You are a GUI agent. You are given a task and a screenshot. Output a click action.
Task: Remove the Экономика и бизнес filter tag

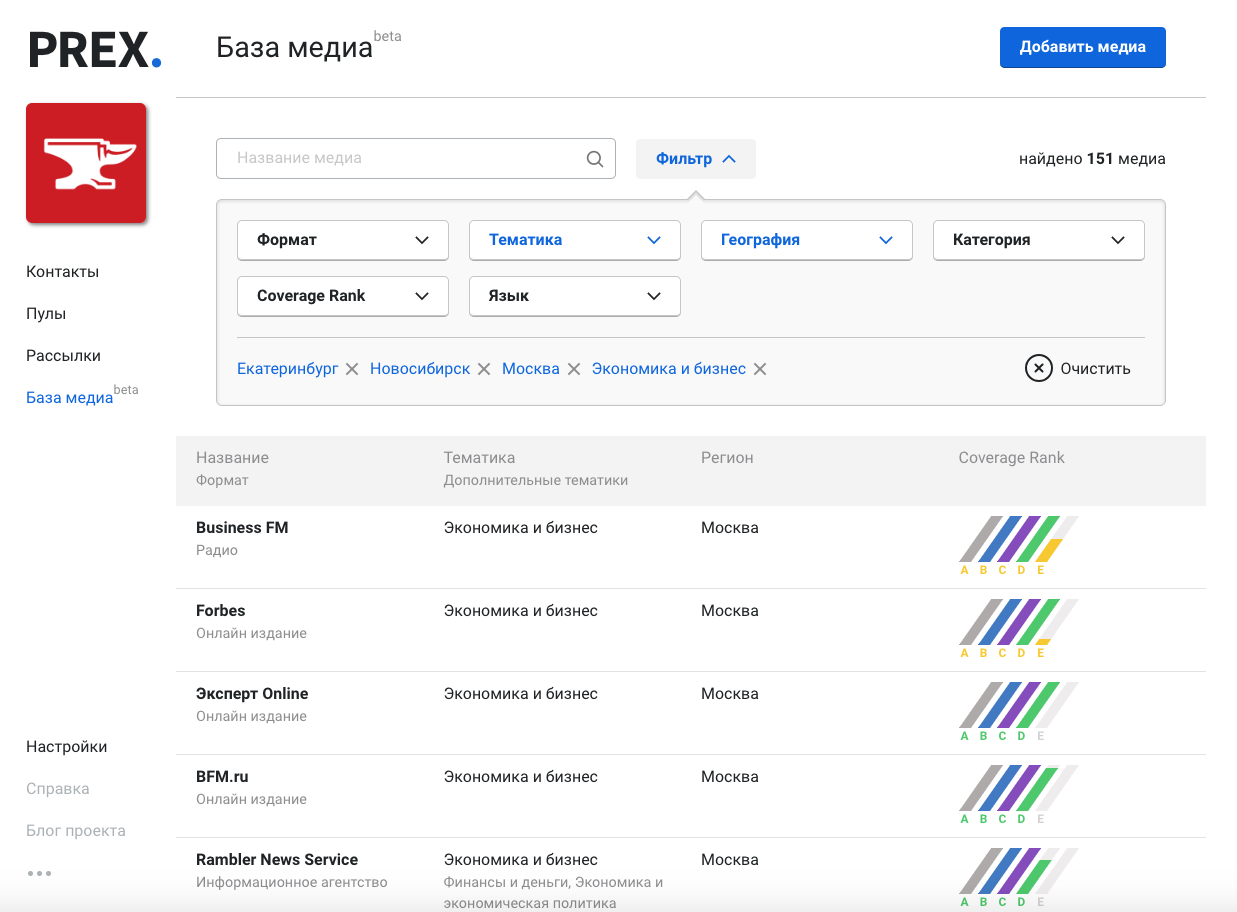pos(760,369)
